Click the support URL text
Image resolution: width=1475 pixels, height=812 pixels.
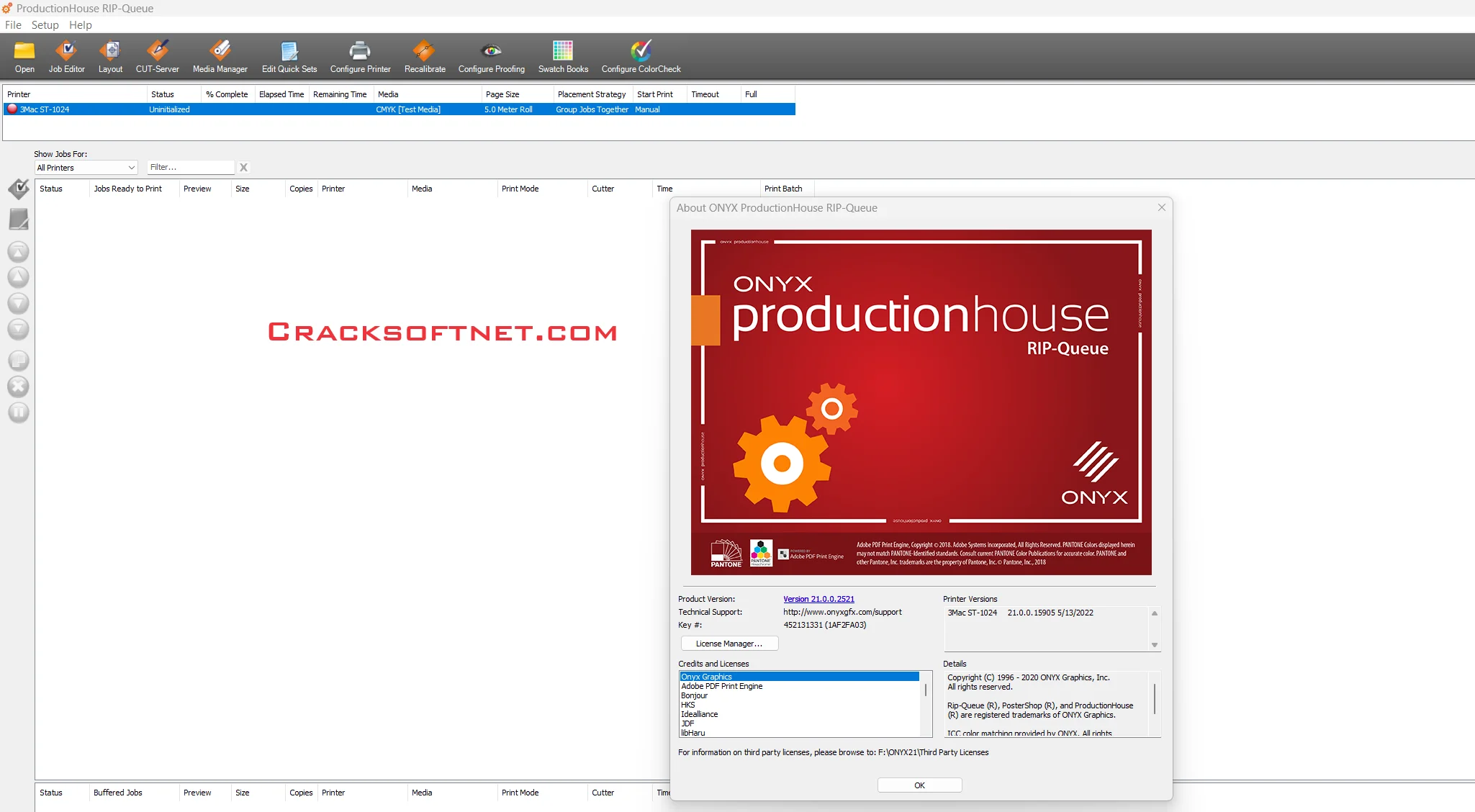coord(842,612)
